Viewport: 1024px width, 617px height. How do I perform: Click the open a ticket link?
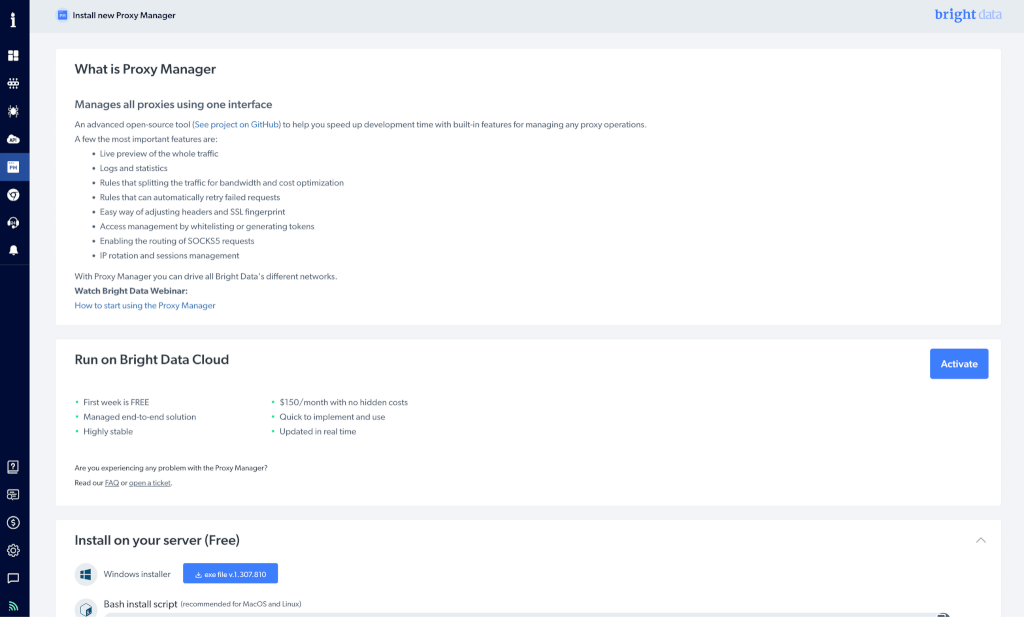point(150,483)
